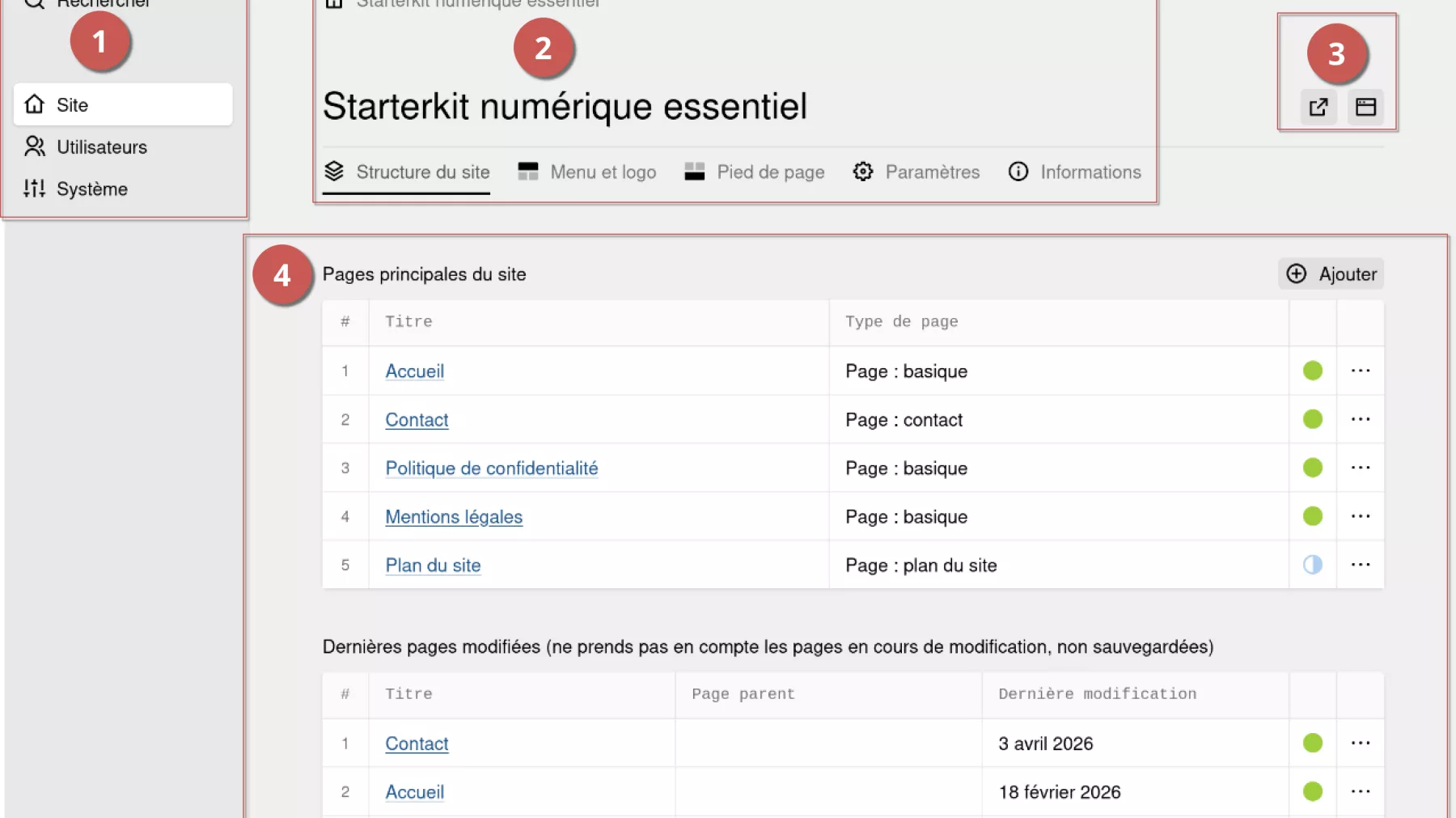Toggle status dot of Accueil in Pages principales
The width and height of the screenshot is (1456, 818).
[1313, 371]
